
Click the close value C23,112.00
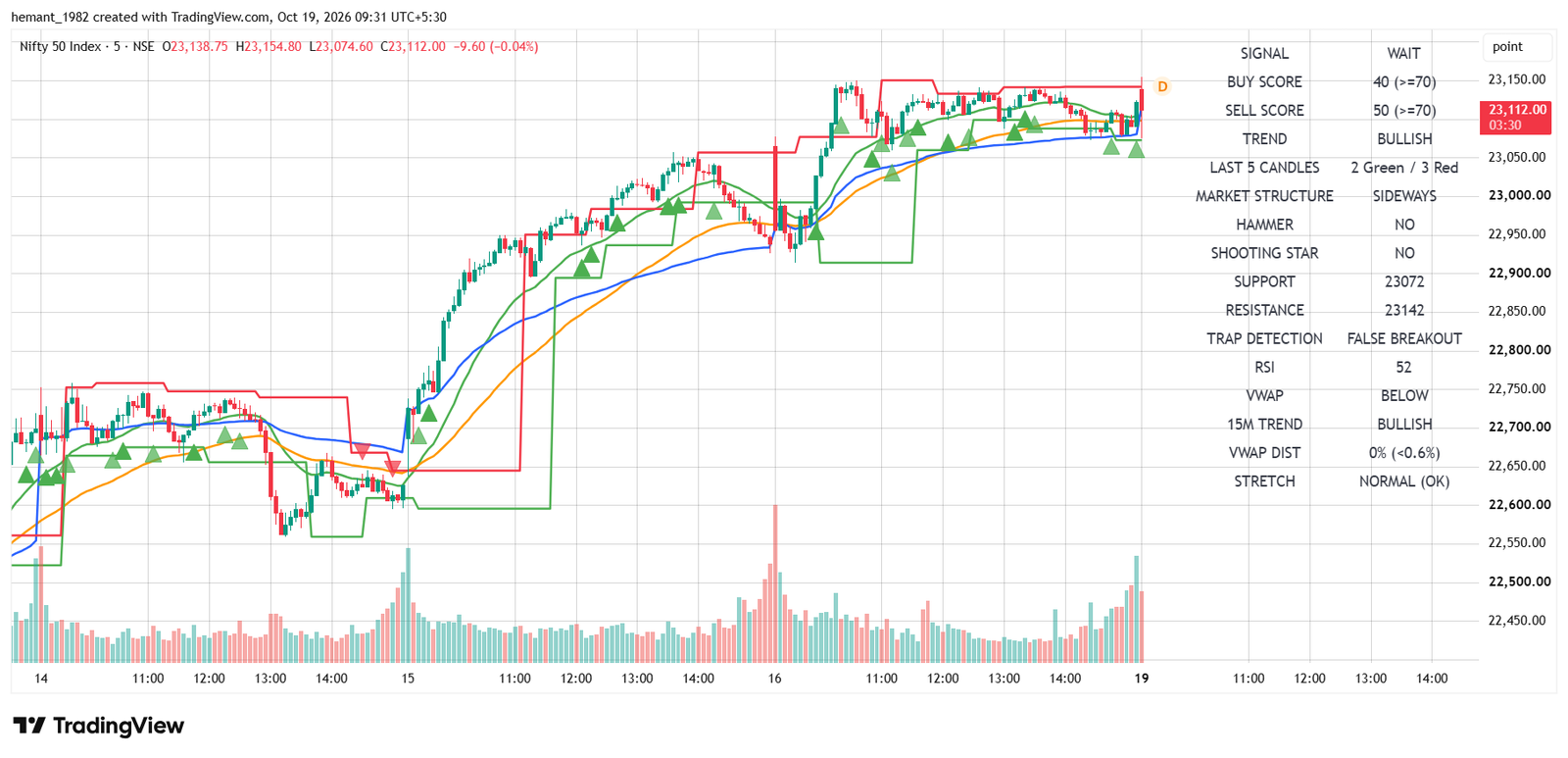click(x=413, y=46)
